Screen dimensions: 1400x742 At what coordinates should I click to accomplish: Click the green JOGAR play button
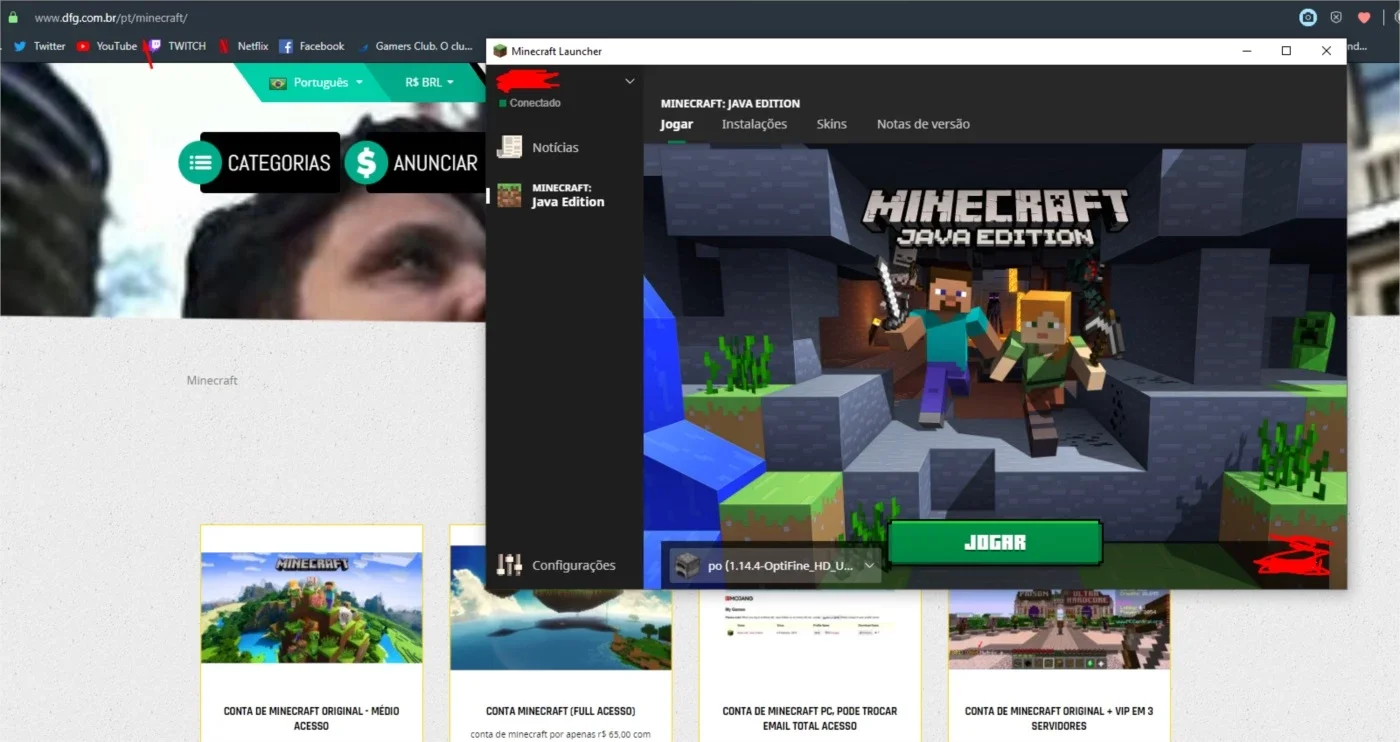pos(995,543)
